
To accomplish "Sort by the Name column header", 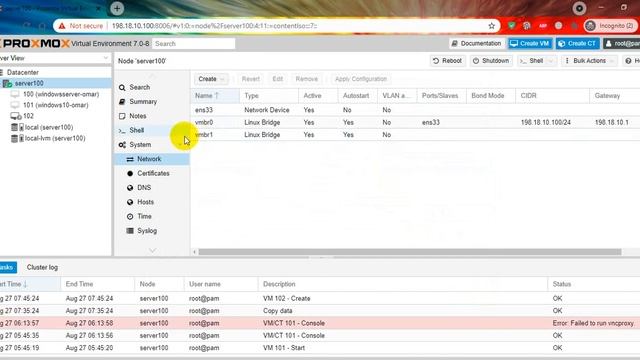I will coord(215,96).
